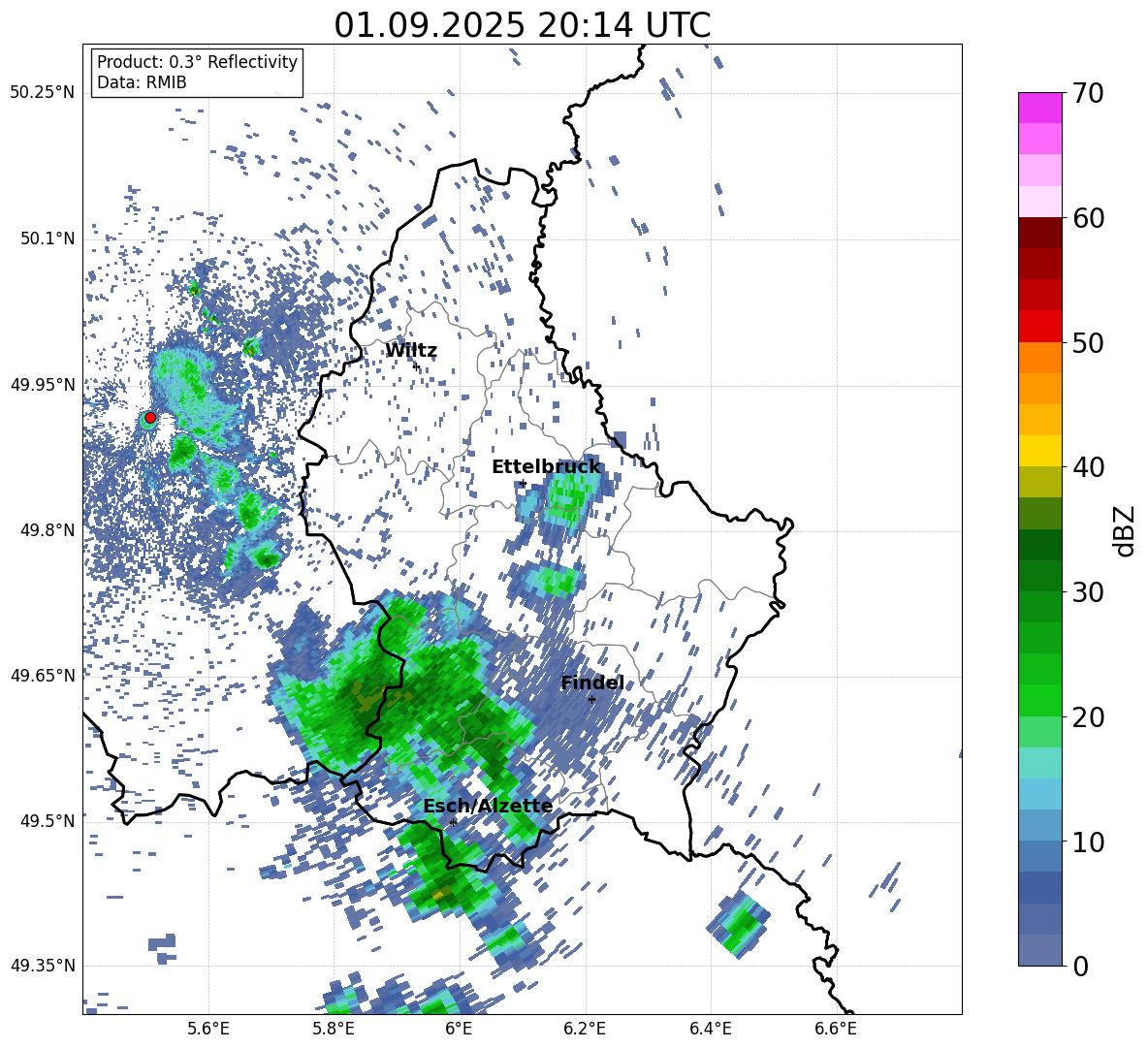
Task: Click the red radar location marker
Action: point(150,418)
